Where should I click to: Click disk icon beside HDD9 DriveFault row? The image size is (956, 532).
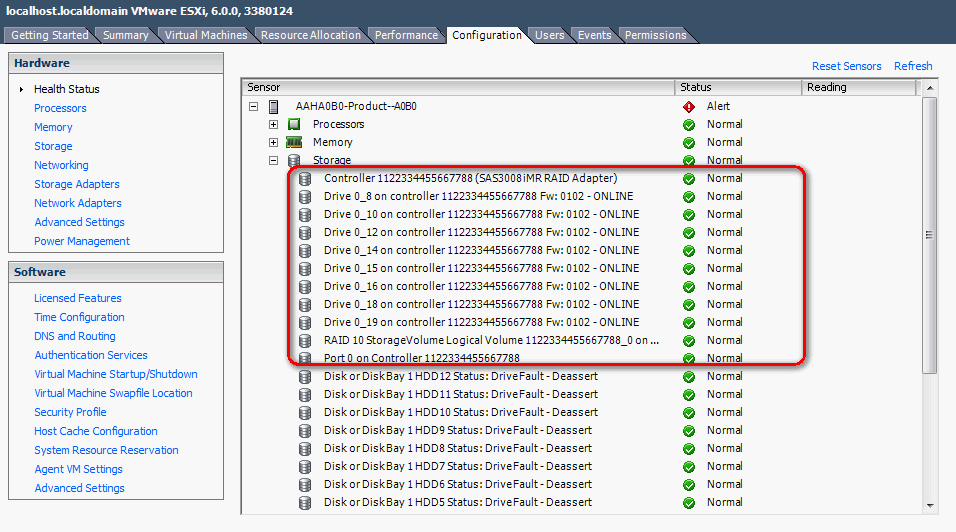pyautogui.click(x=305, y=431)
